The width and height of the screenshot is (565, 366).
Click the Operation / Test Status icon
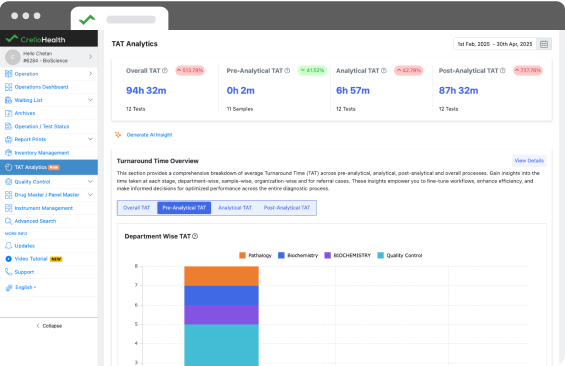tap(8, 126)
